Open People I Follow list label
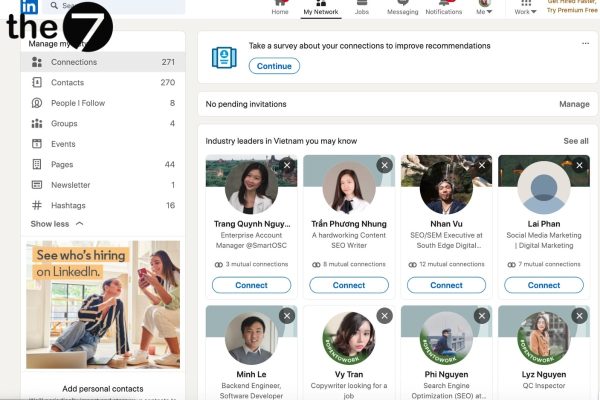 click(x=78, y=103)
